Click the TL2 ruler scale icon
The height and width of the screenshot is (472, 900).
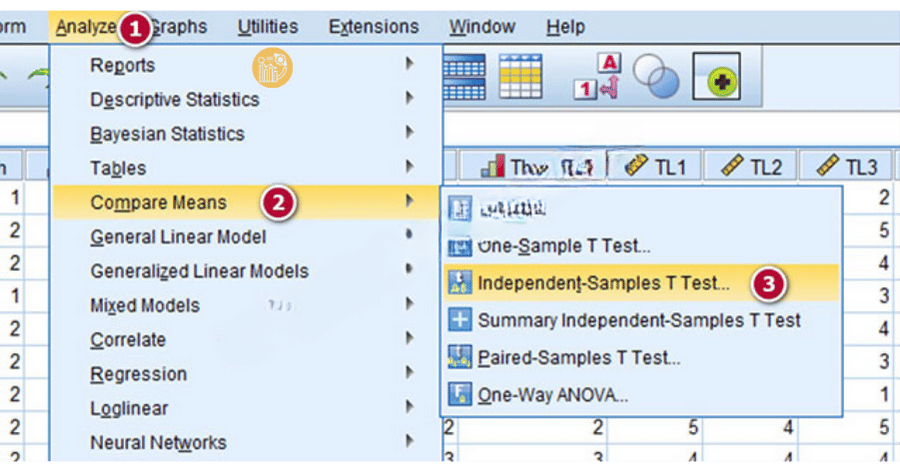click(732, 165)
